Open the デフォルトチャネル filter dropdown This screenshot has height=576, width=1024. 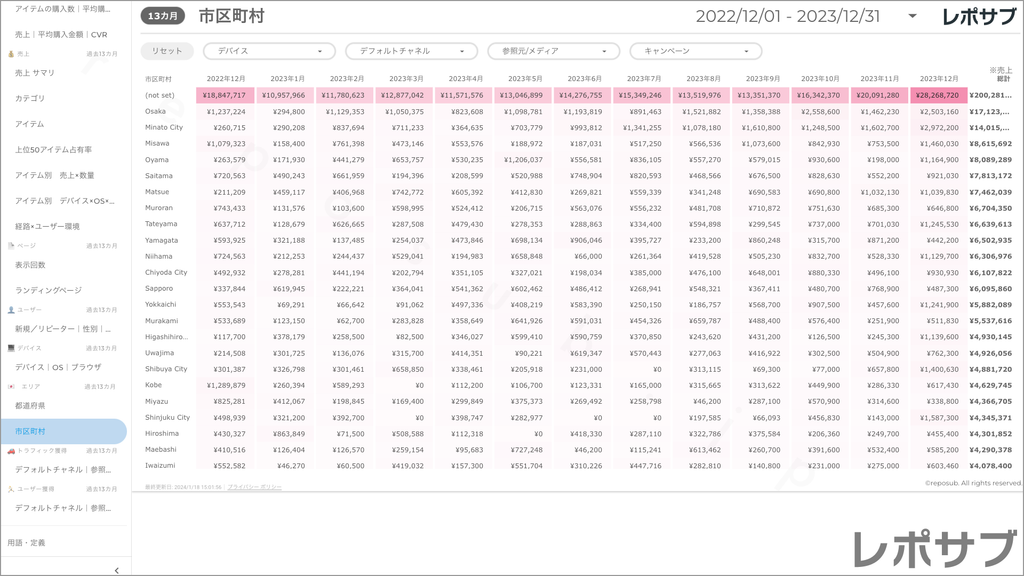(x=411, y=51)
